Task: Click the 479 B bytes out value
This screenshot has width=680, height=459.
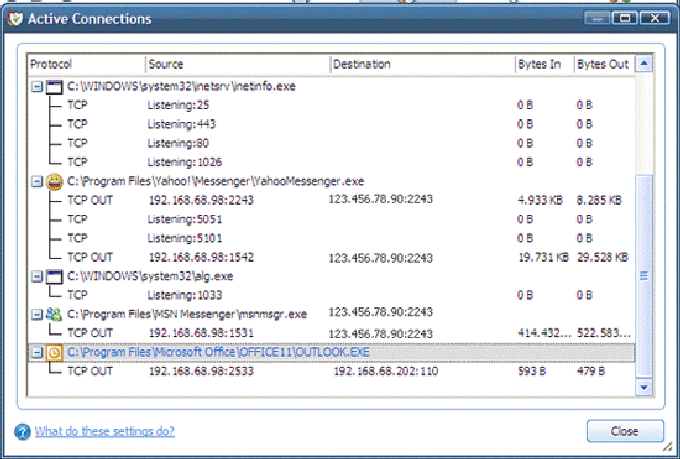Action: tap(591, 371)
